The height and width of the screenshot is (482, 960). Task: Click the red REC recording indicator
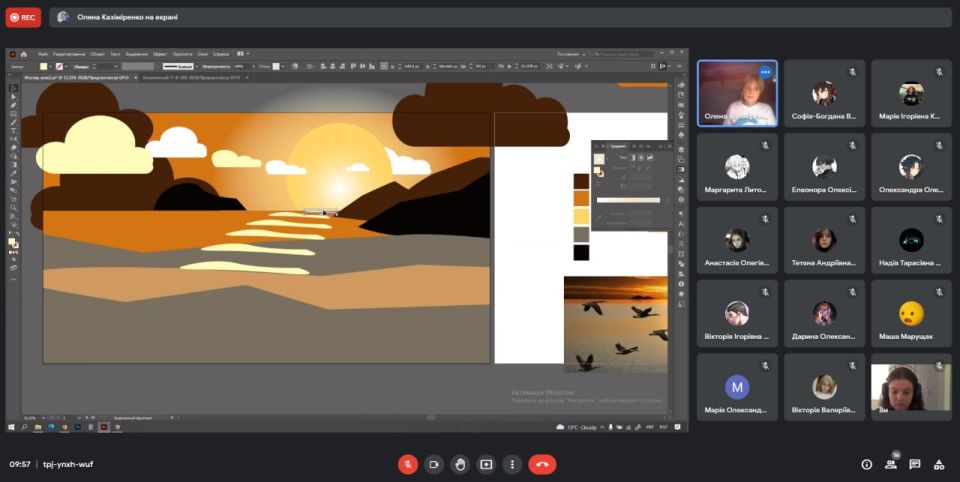24,17
